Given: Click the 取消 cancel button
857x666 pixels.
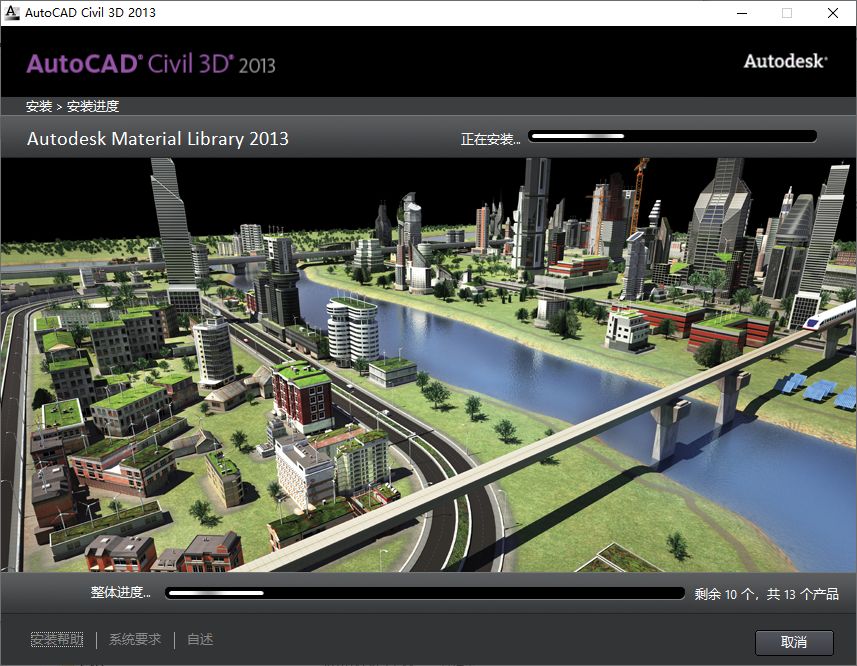Looking at the screenshot, I should click(794, 642).
